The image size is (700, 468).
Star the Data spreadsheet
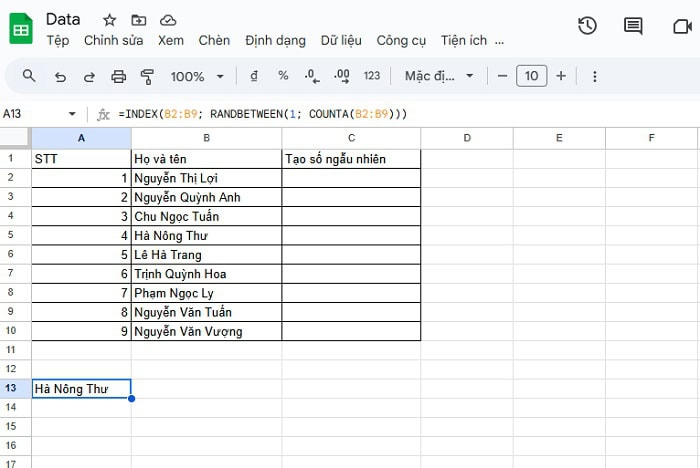(x=109, y=20)
